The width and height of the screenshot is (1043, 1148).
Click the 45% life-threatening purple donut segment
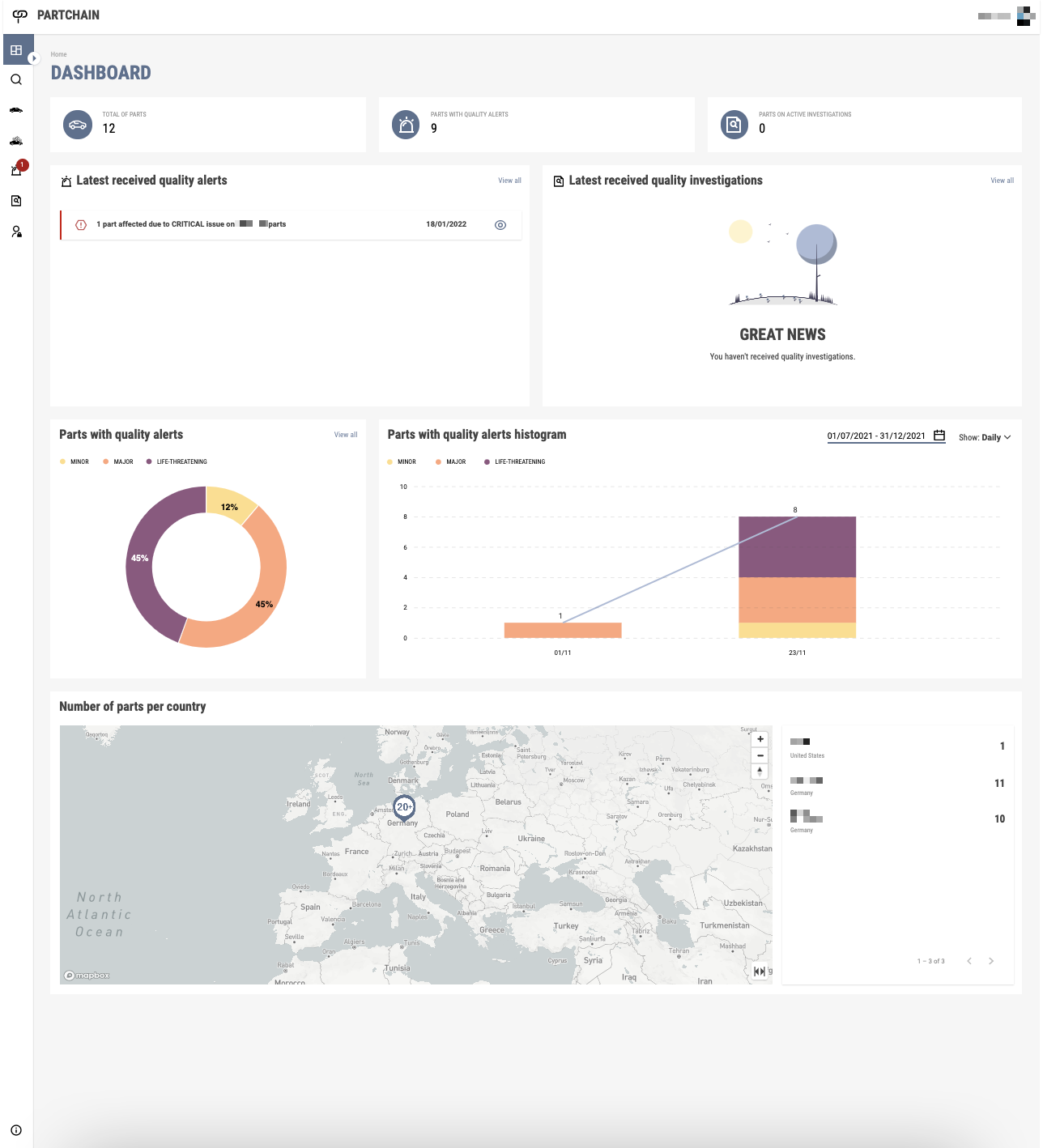140,559
